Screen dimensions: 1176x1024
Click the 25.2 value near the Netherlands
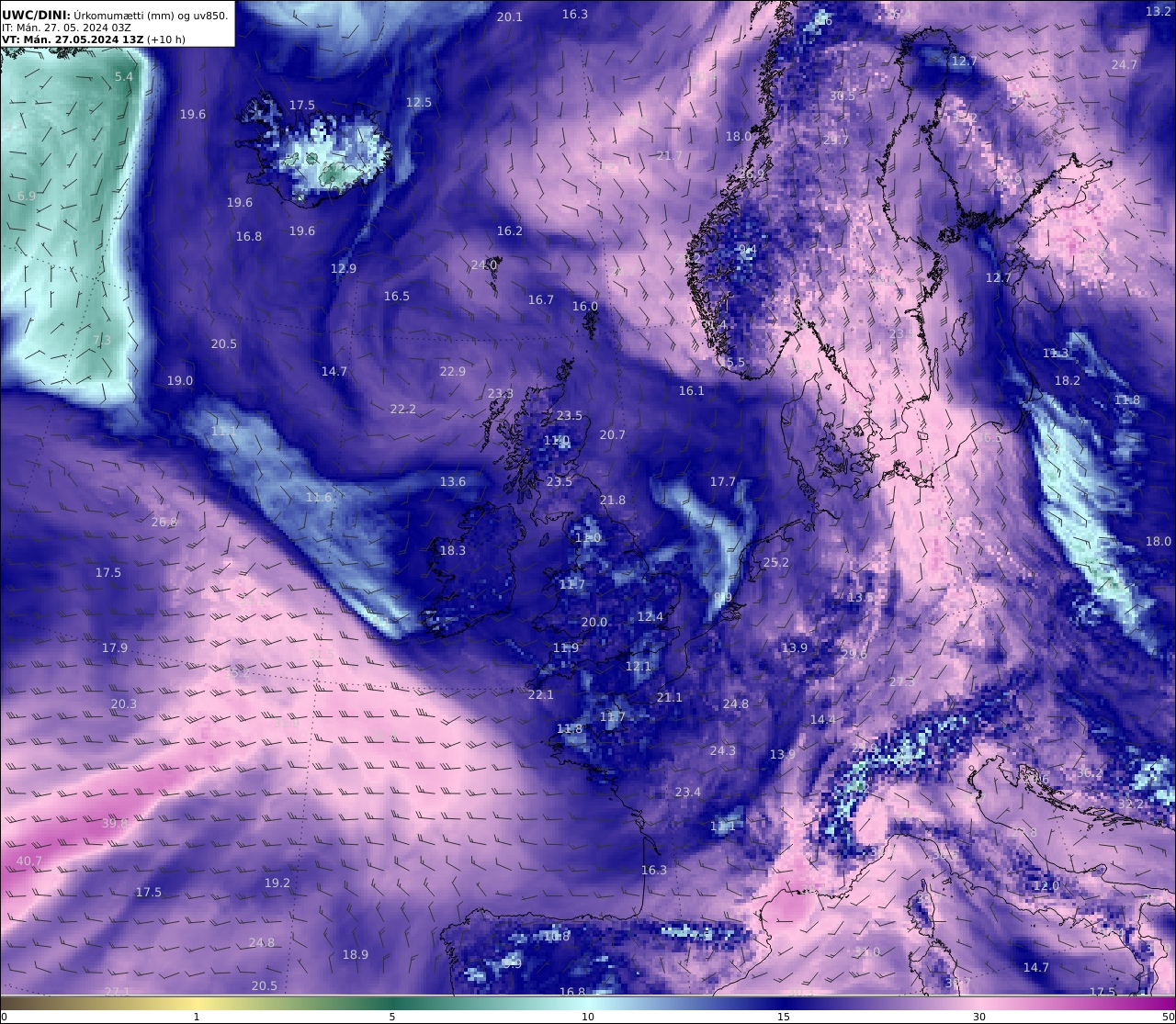click(x=776, y=563)
